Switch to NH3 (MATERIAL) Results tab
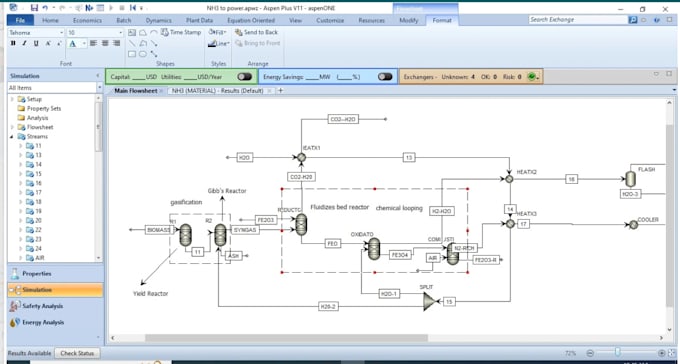The height and width of the screenshot is (364, 680). pos(217,91)
